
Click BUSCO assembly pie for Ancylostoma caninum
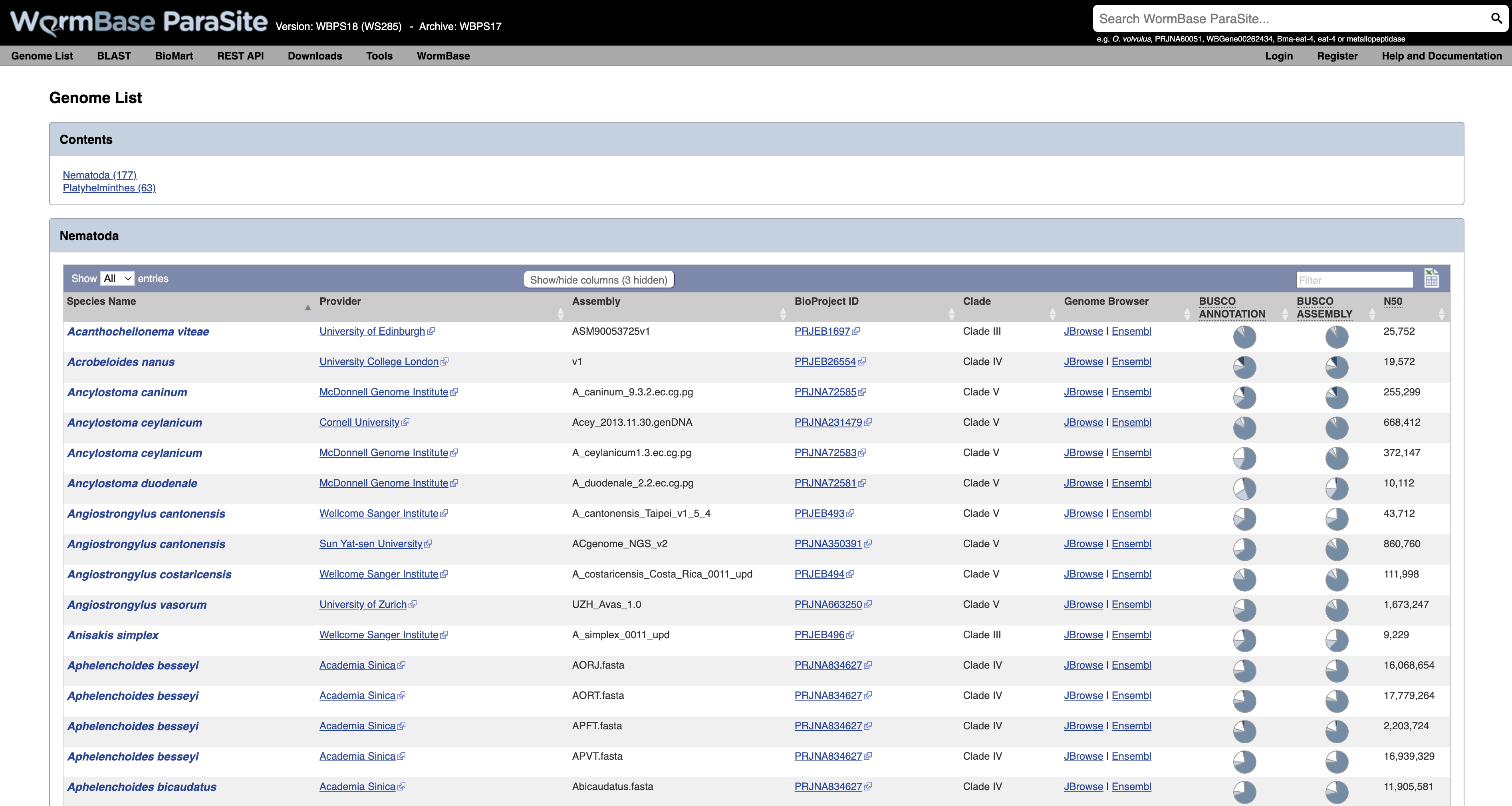tap(1337, 397)
